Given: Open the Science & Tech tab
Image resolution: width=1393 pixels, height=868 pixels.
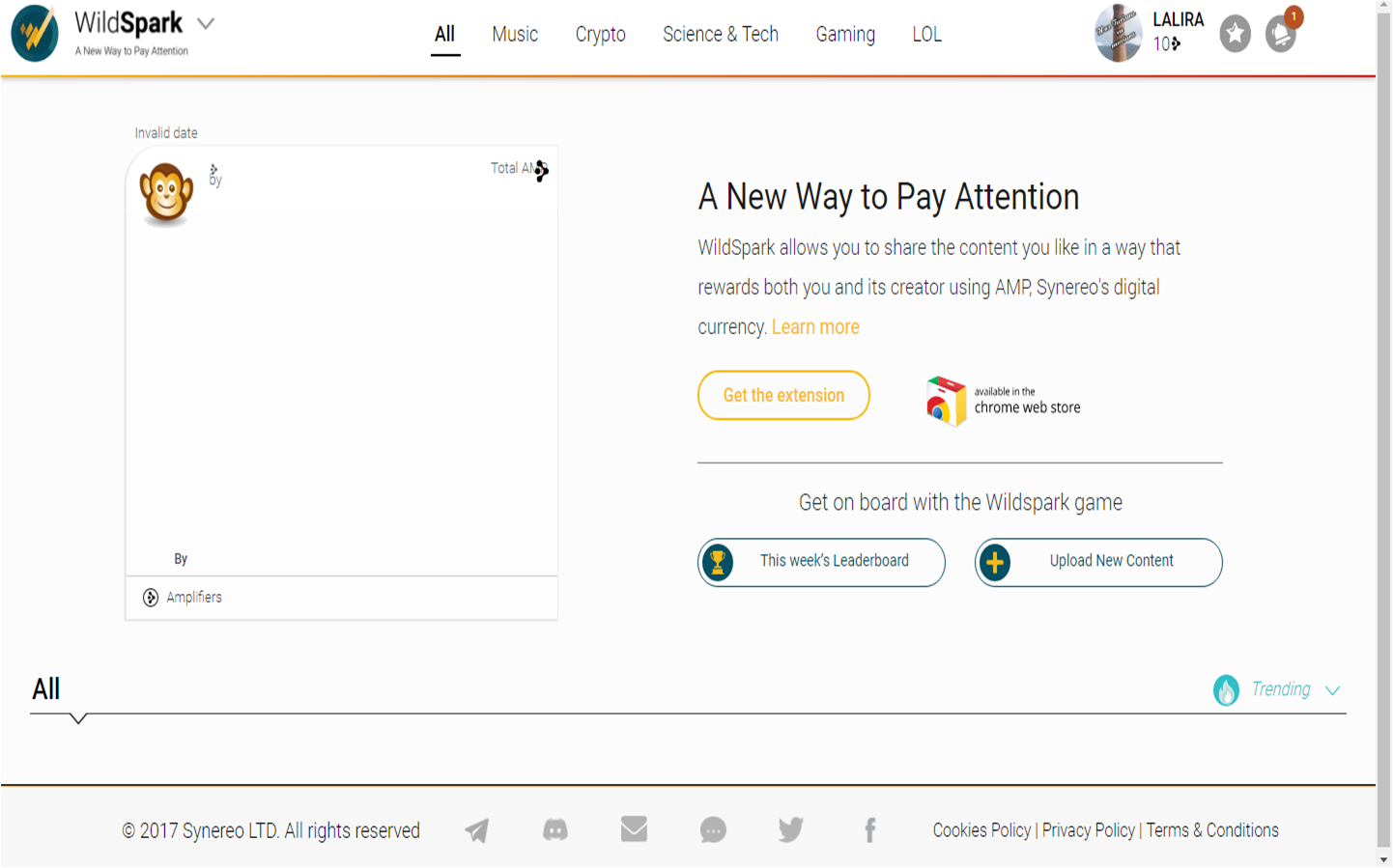Looking at the screenshot, I should [721, 35].
